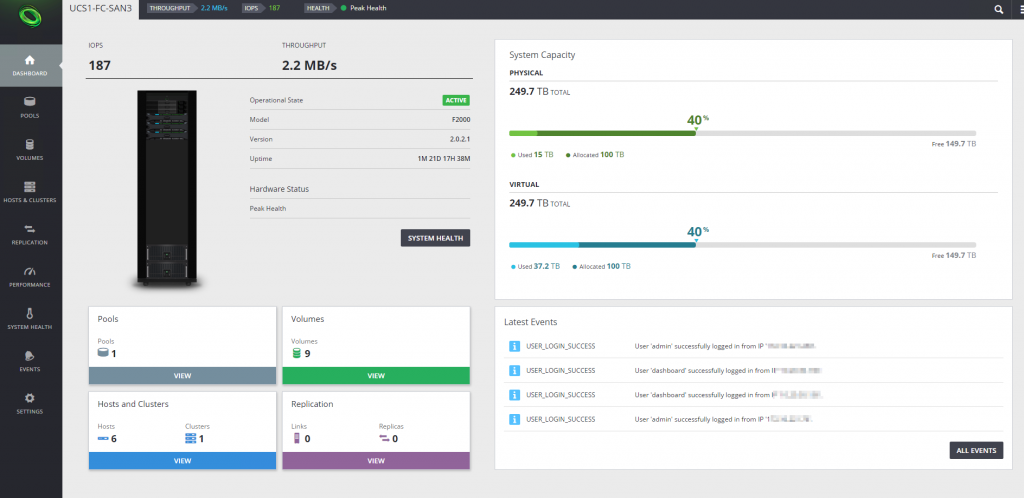The height and width of the screenshot is (498, 1024).
Task: Click the ACTIVE operational state badge
Action: click(456, 101)
